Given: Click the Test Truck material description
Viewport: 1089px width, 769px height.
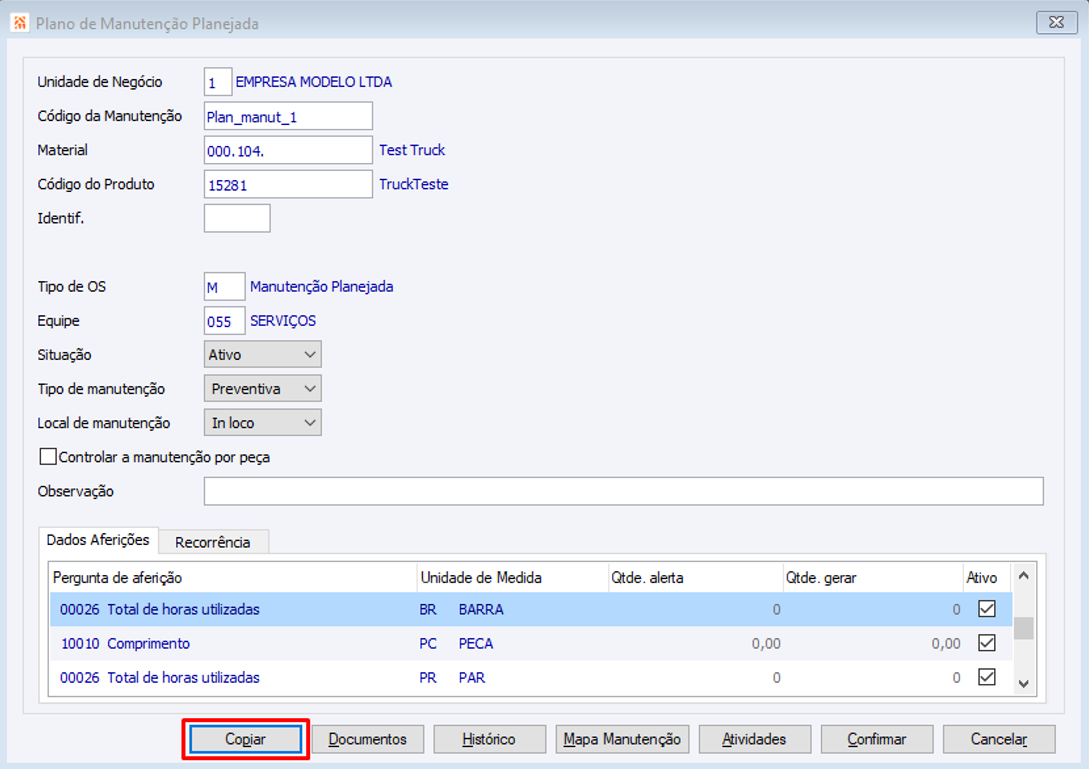Looking at the screenshot, I should pyautogui.click(x=412, y=150).
